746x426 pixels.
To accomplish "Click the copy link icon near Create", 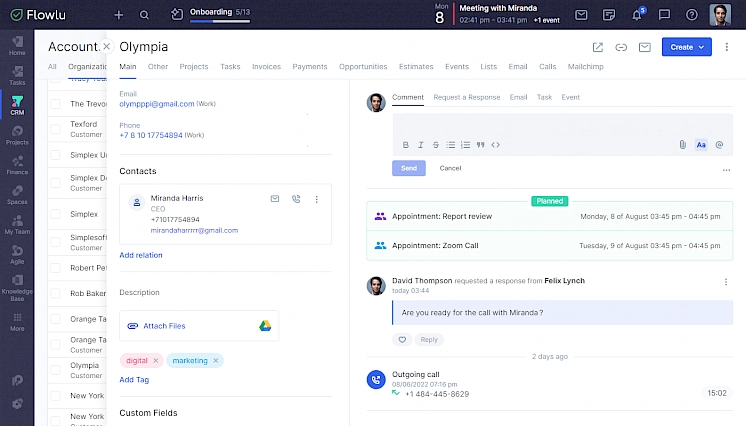I will pos(621,47).
